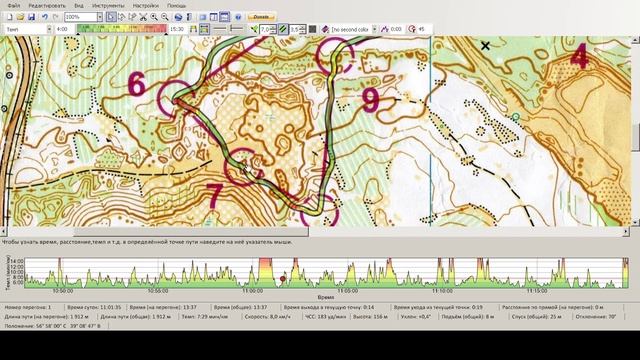Open the Инструменты menu

(x=108, y=6)
